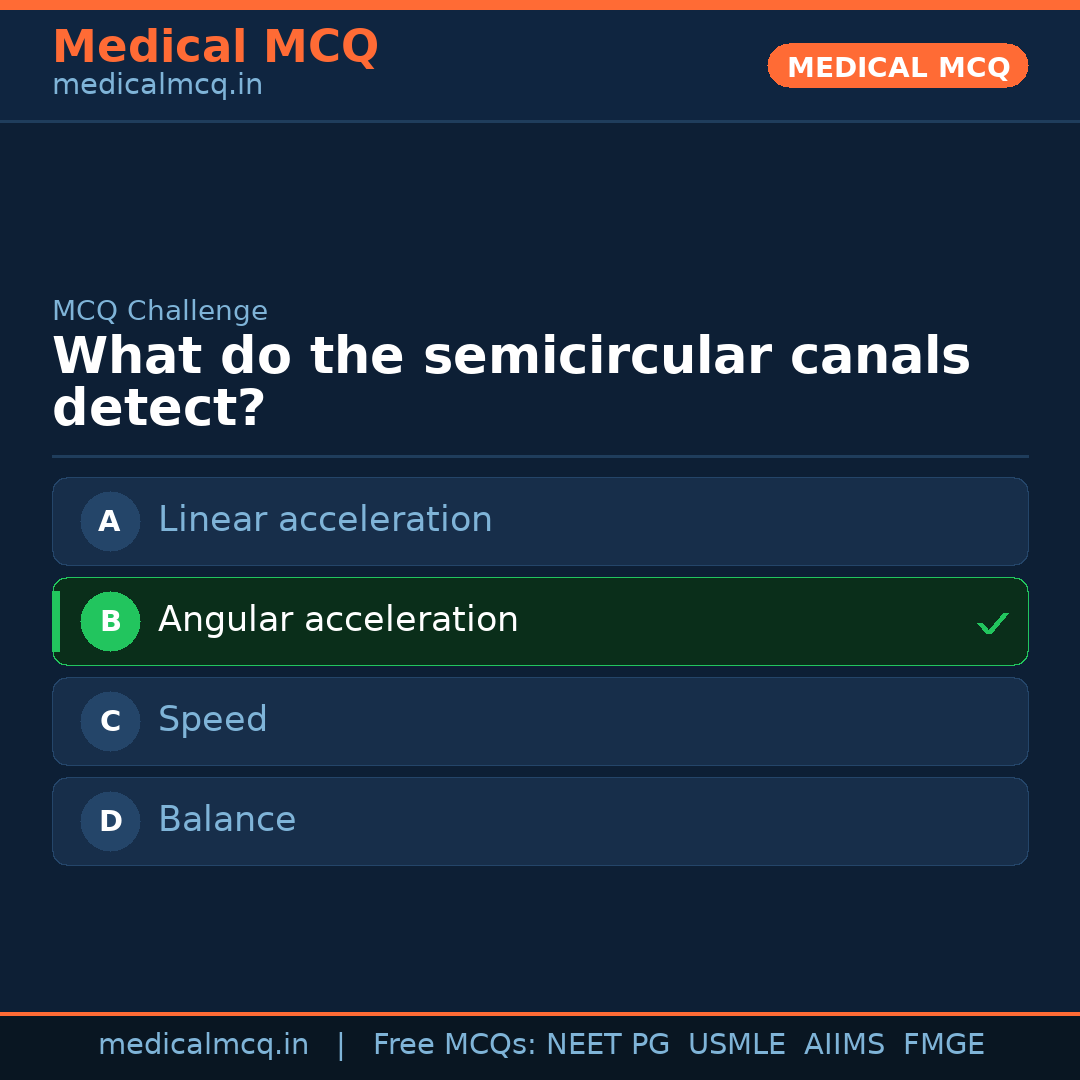Click the Free MCQs footer text
Image resolution: width=1080 pixels, height=1080 pixels.
(x=454, y=1045)
